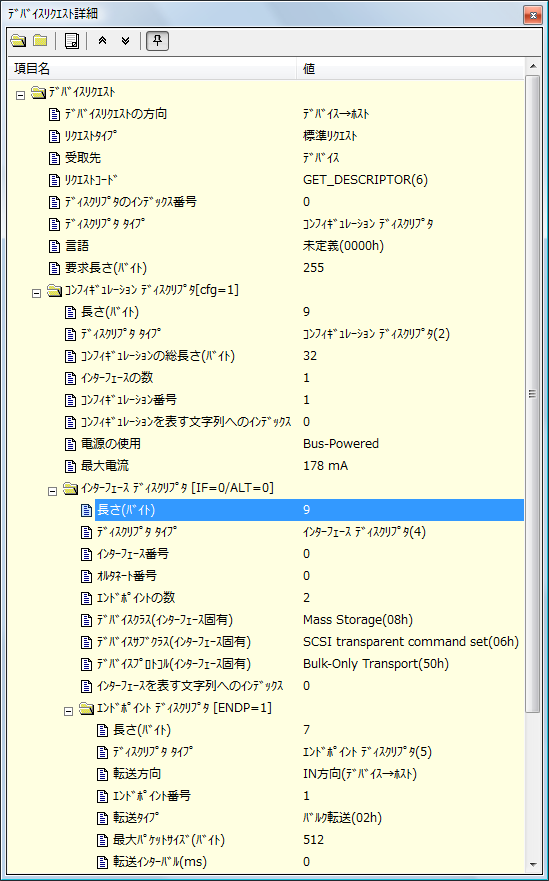Click the save document toolbar icon
This screenshot has width=549, height=881.
click(x=71, y=40)
